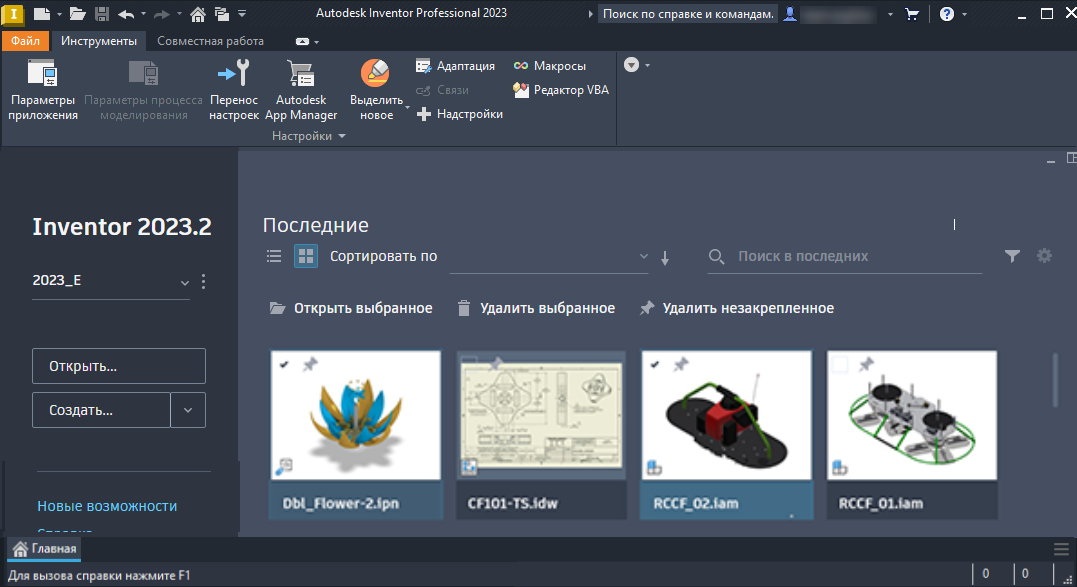Switch recent files to list view
This screenshot has width=1077, height=587.
[274, 256]
